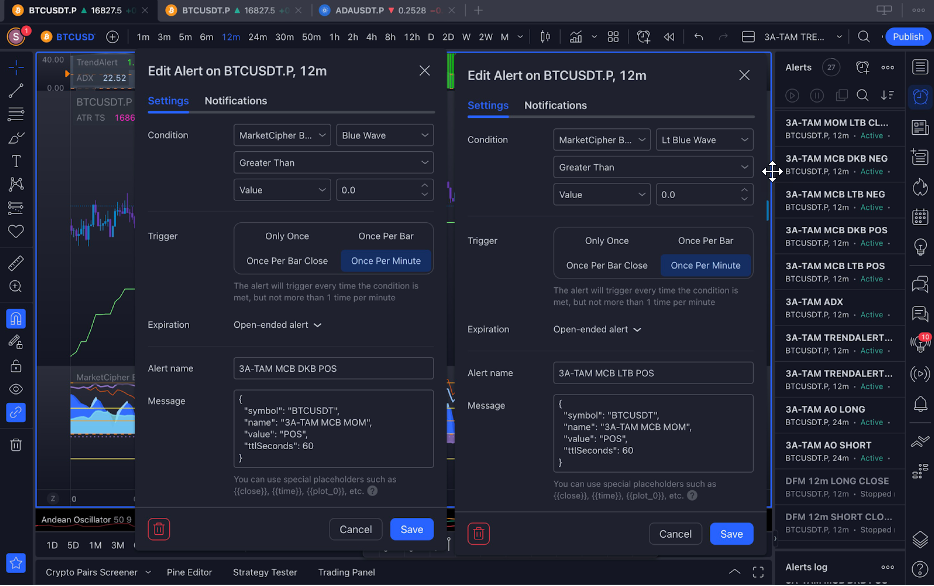
Task: Click Save in the left alert dialog
Action: (x=412, y=529)
